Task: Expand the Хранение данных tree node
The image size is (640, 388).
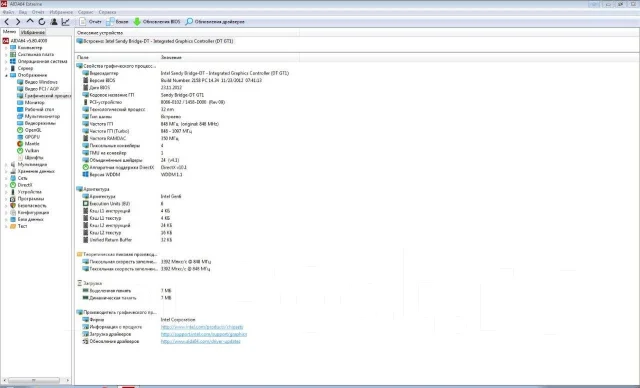Action: (x=6, y=171)
